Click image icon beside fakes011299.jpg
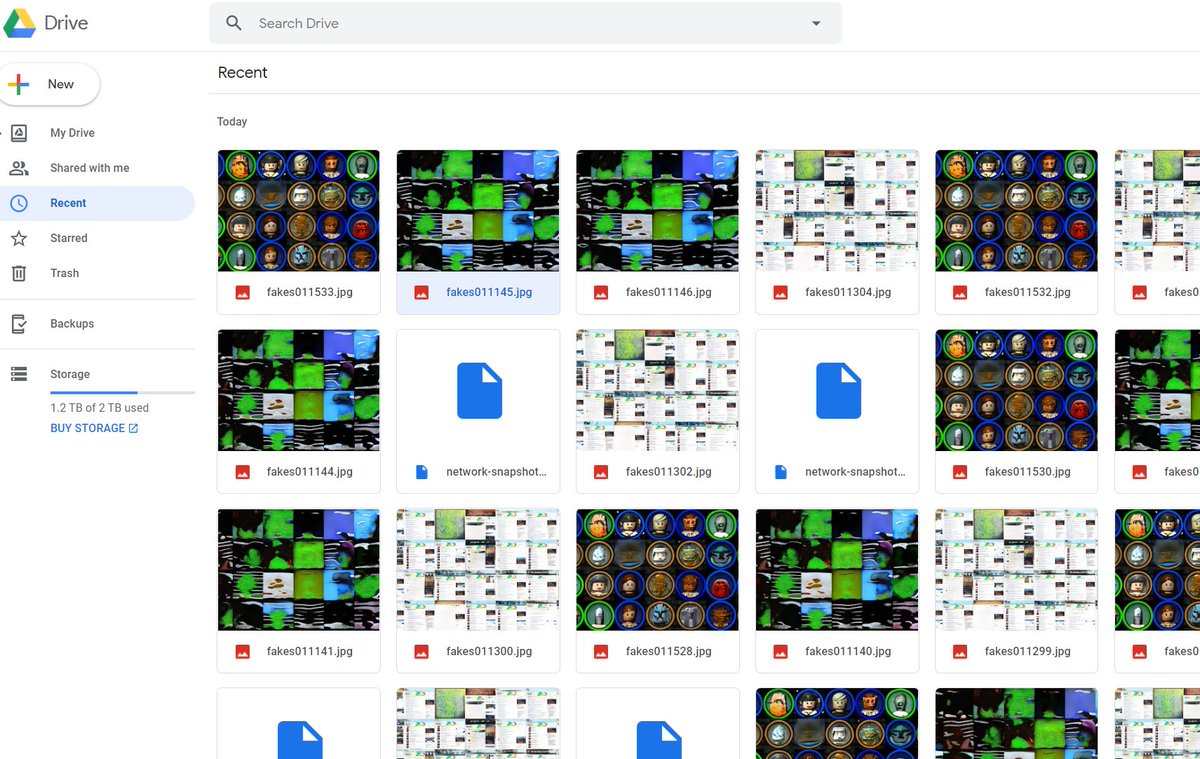 (x=960, y=651)
